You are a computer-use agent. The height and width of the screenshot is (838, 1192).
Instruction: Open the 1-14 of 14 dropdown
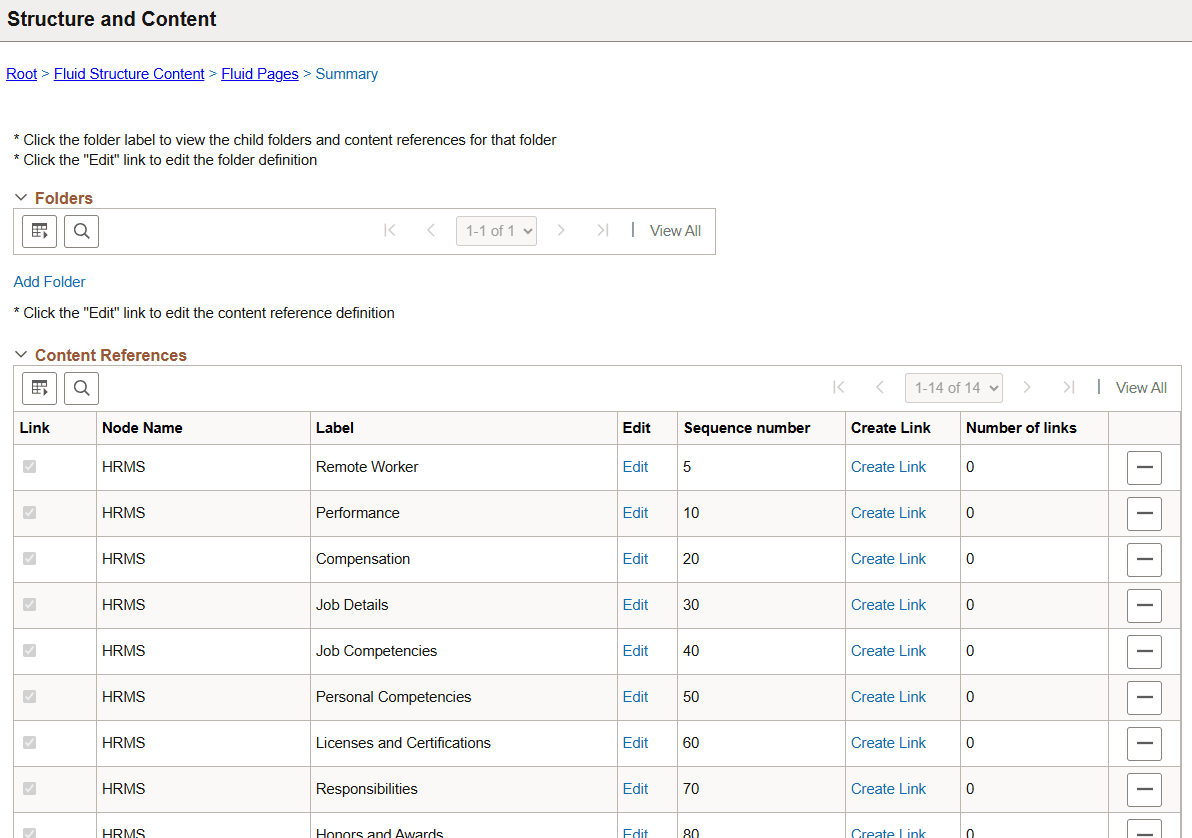pyautogui.click(x=953, y=387)
